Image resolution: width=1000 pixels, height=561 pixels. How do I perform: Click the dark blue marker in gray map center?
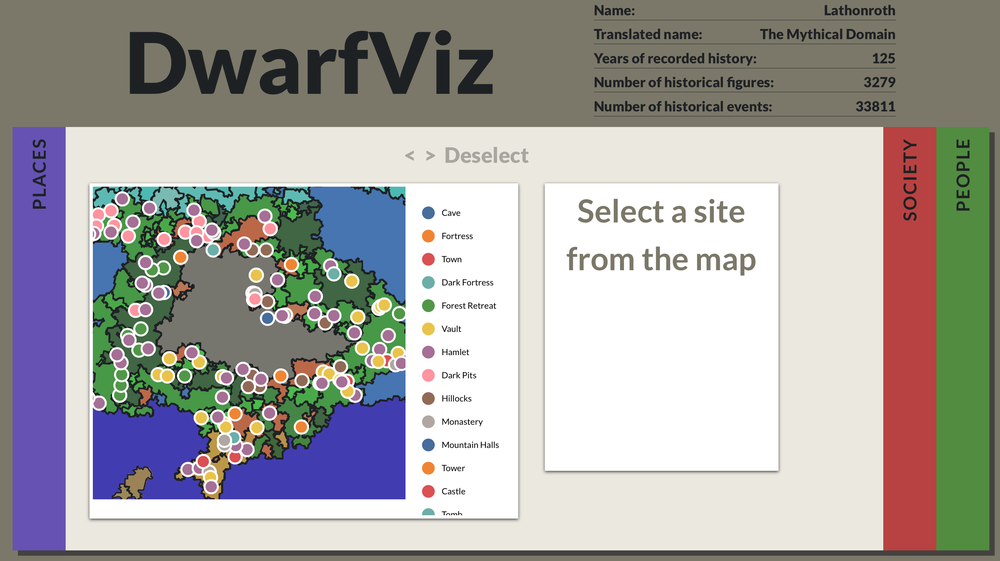[267, 318]
